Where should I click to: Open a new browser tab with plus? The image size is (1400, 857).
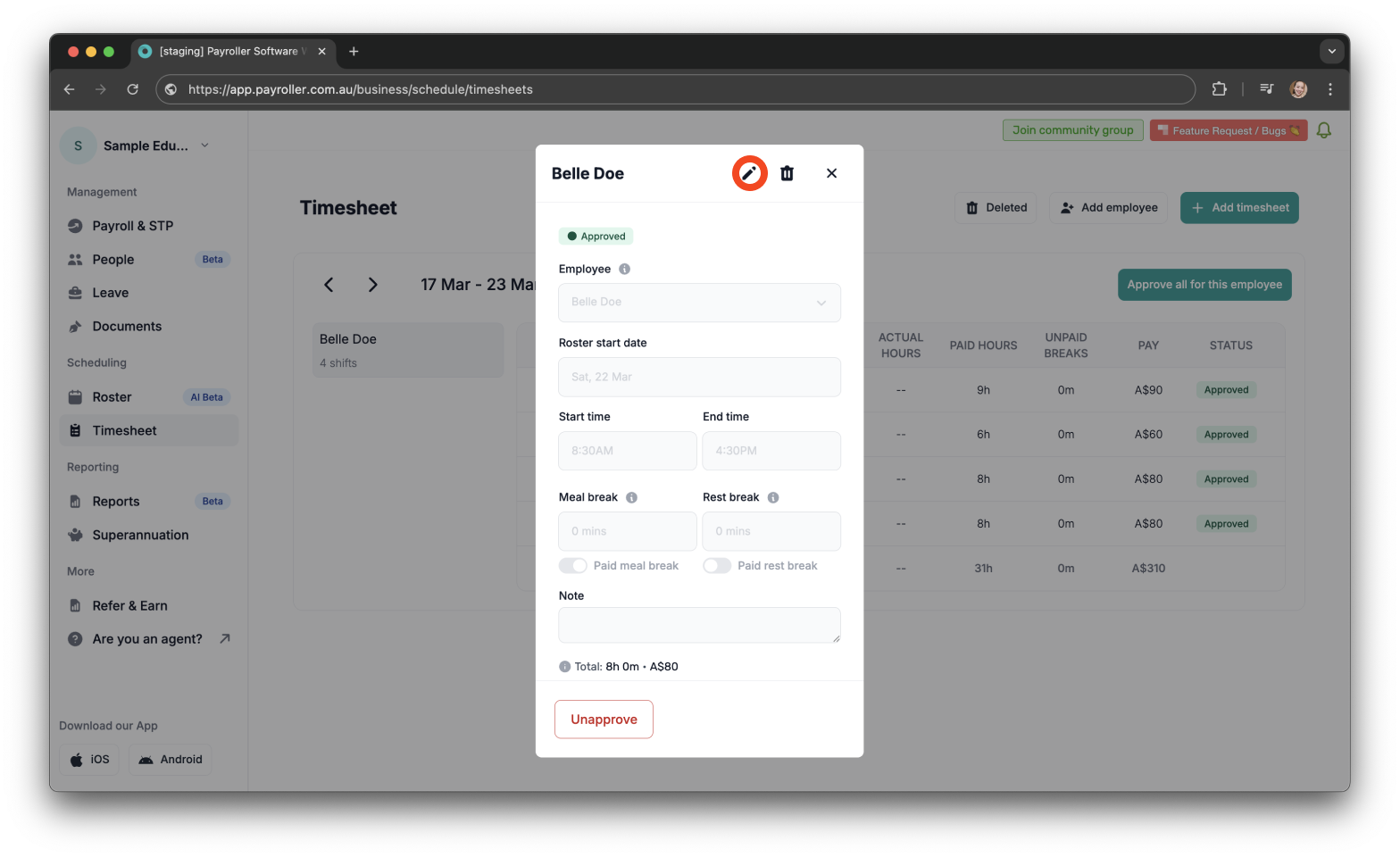click(x=354, y=52)
